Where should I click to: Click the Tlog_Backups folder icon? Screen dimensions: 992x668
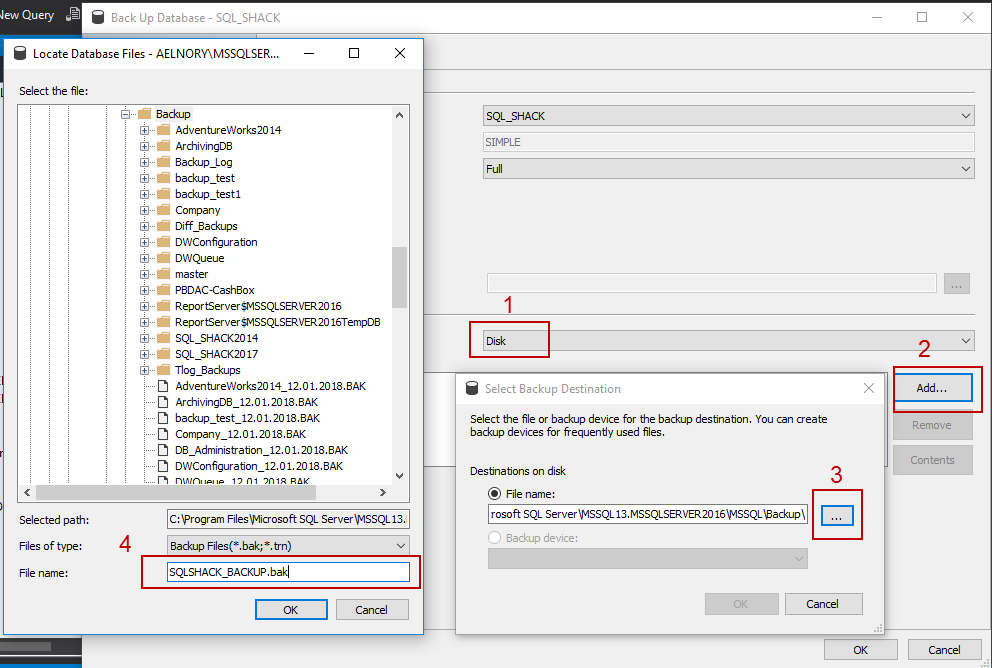coord(164,370)
